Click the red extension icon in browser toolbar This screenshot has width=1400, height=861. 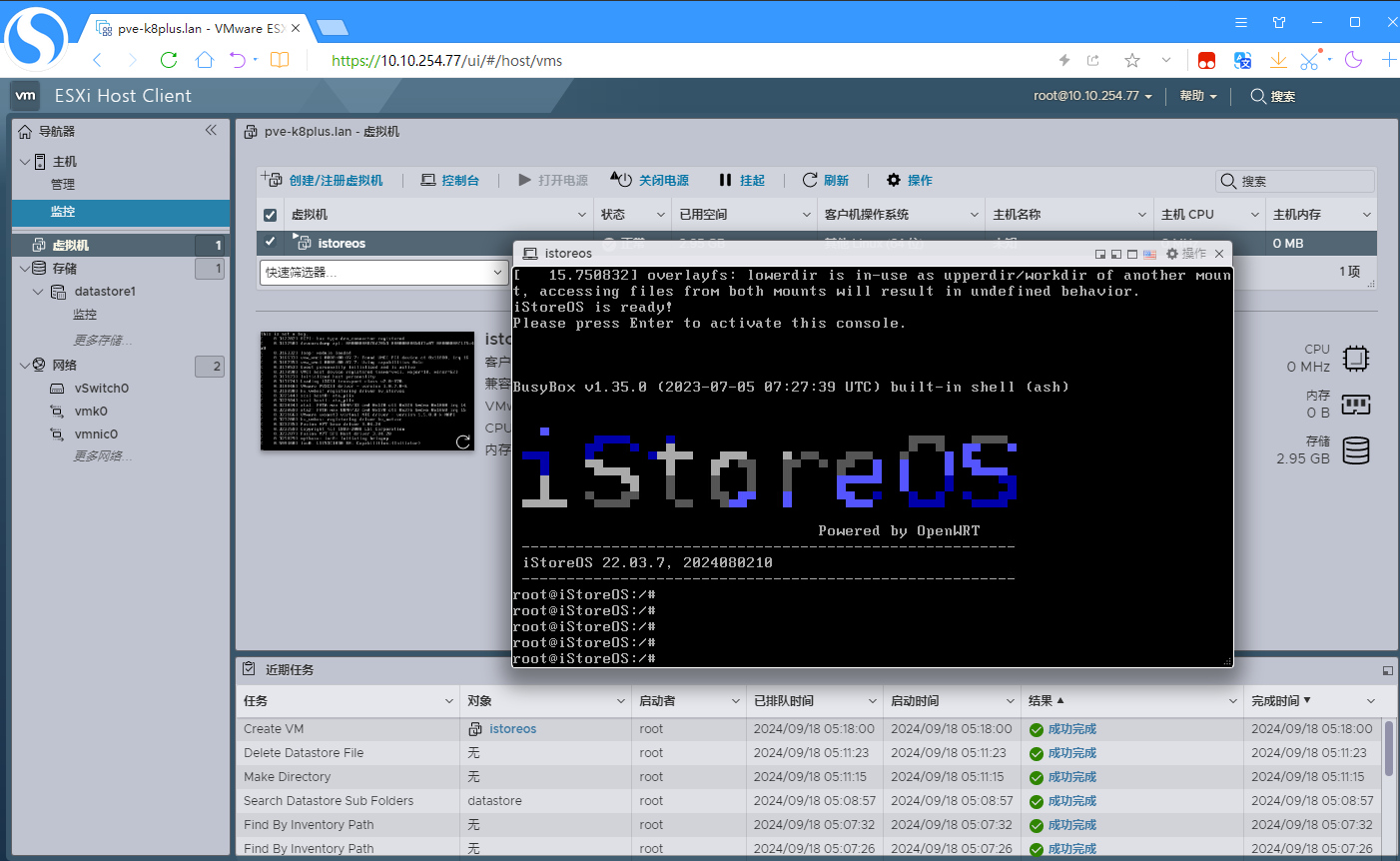click(x=1206, y=60)
